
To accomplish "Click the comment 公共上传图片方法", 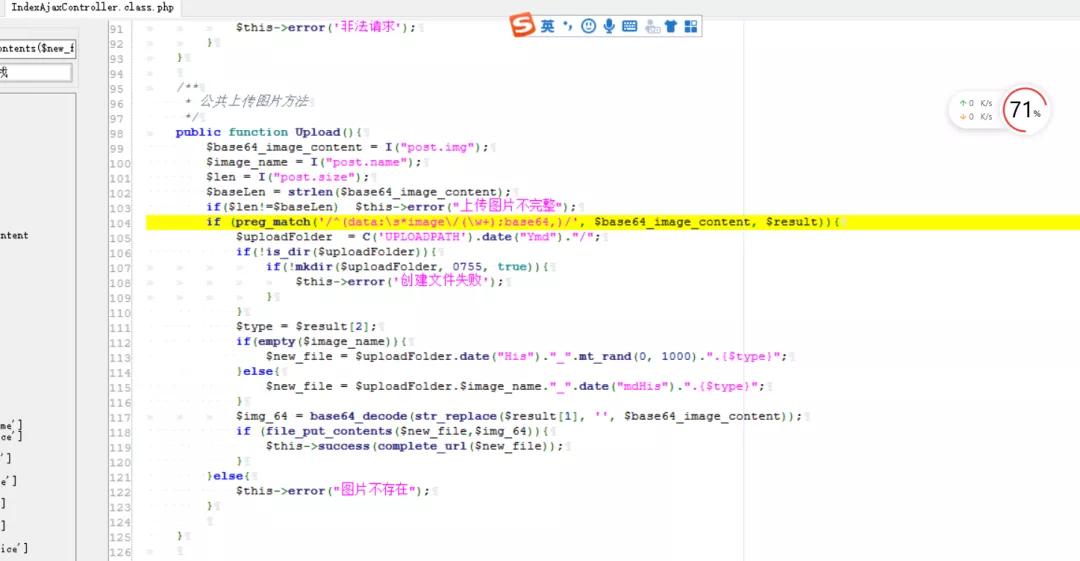I will [x=254, y=101].
